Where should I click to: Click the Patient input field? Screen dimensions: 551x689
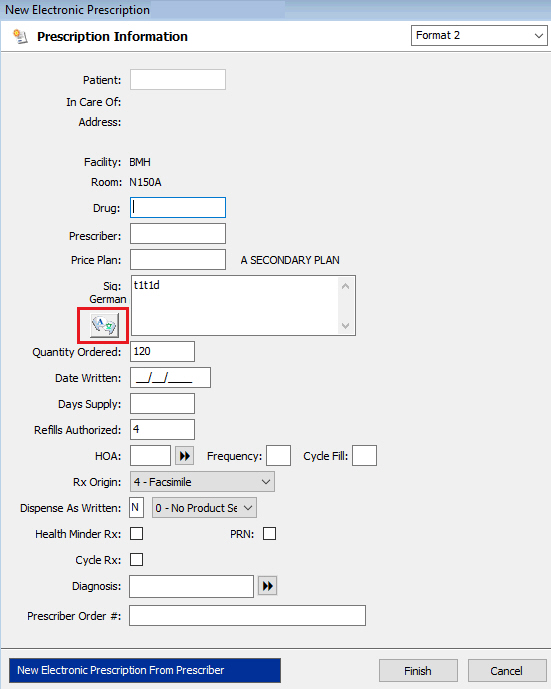coord(178,80)
